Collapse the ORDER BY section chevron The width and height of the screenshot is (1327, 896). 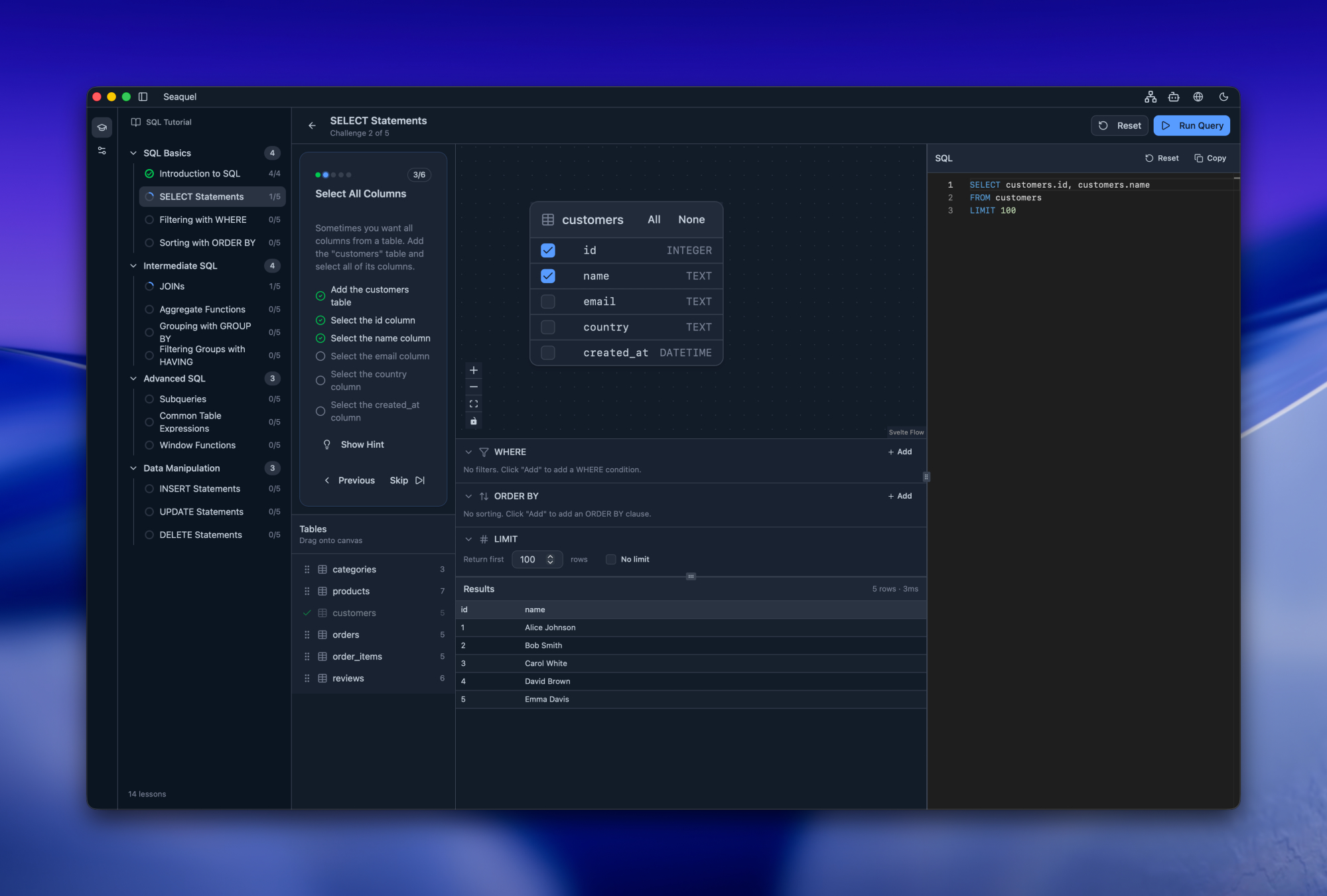[x=468, y=496]
